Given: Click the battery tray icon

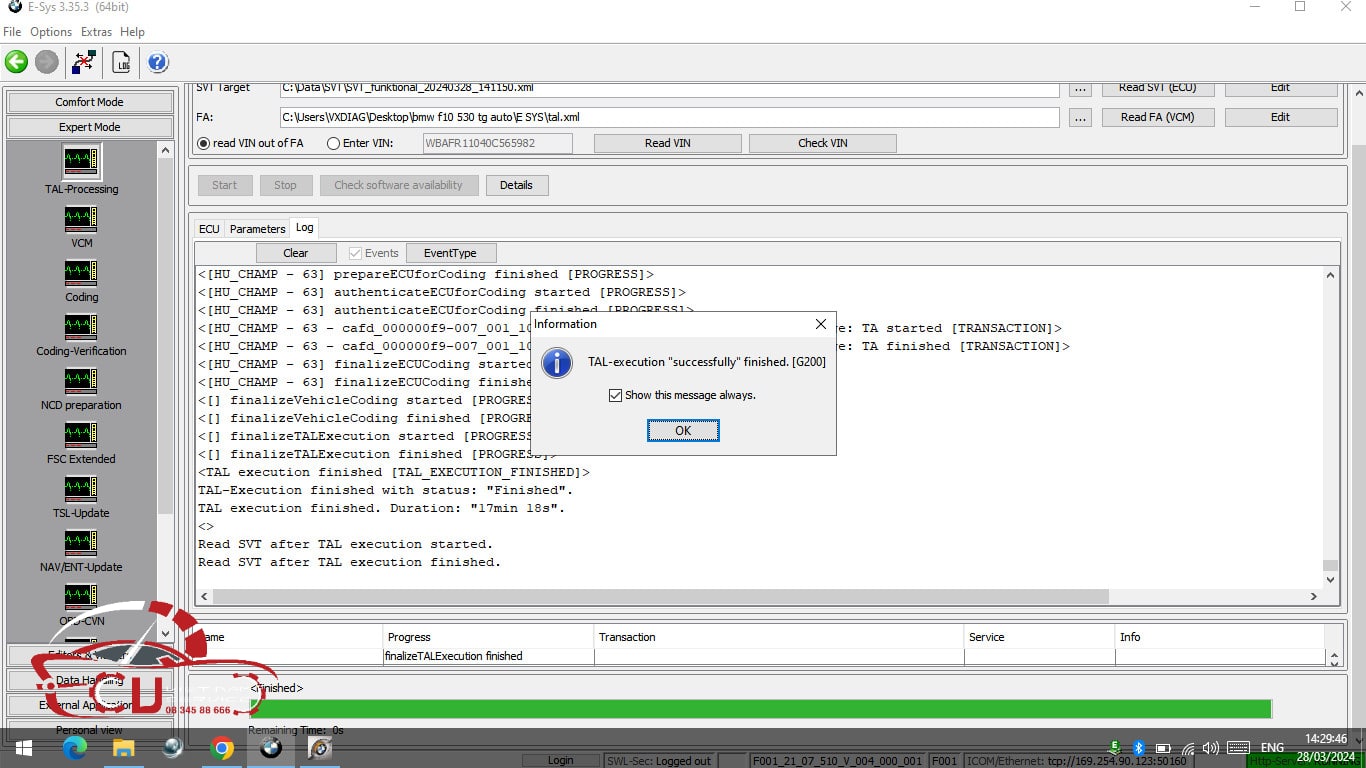Looking at the screenshot, I should (1163, 748).
